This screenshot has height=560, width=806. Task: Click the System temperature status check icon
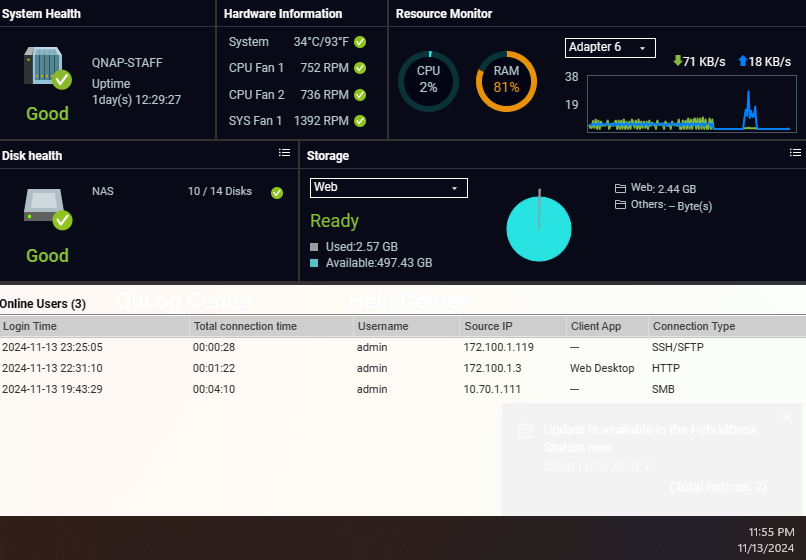pyautogui.click(x=360, y=42)
